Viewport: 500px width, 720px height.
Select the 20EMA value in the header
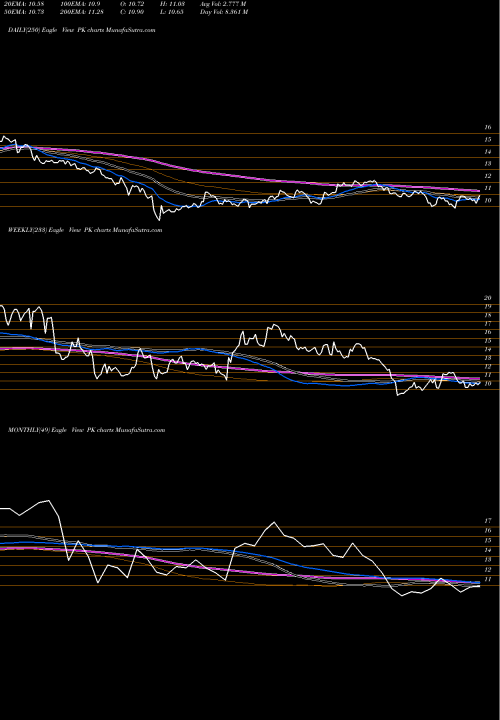coord(22,4)
